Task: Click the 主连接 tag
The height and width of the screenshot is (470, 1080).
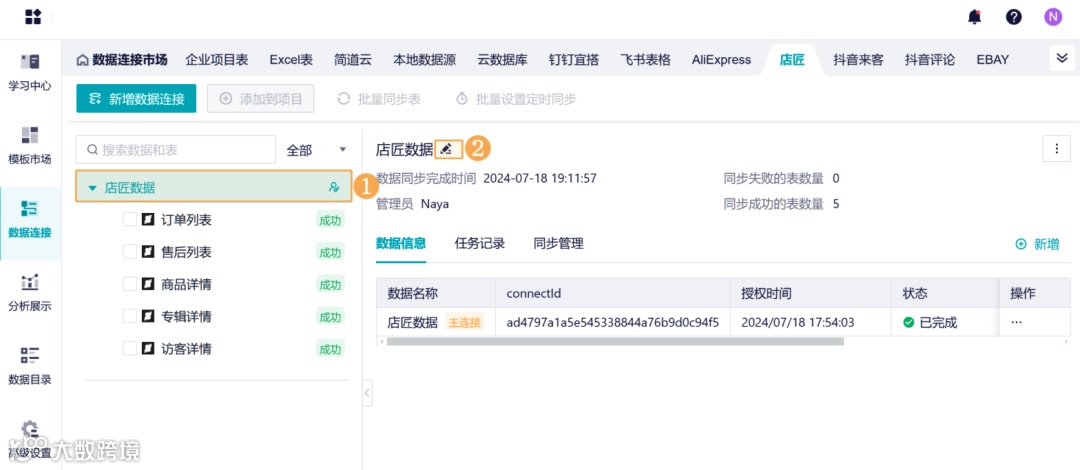Action: pos(464,322)
